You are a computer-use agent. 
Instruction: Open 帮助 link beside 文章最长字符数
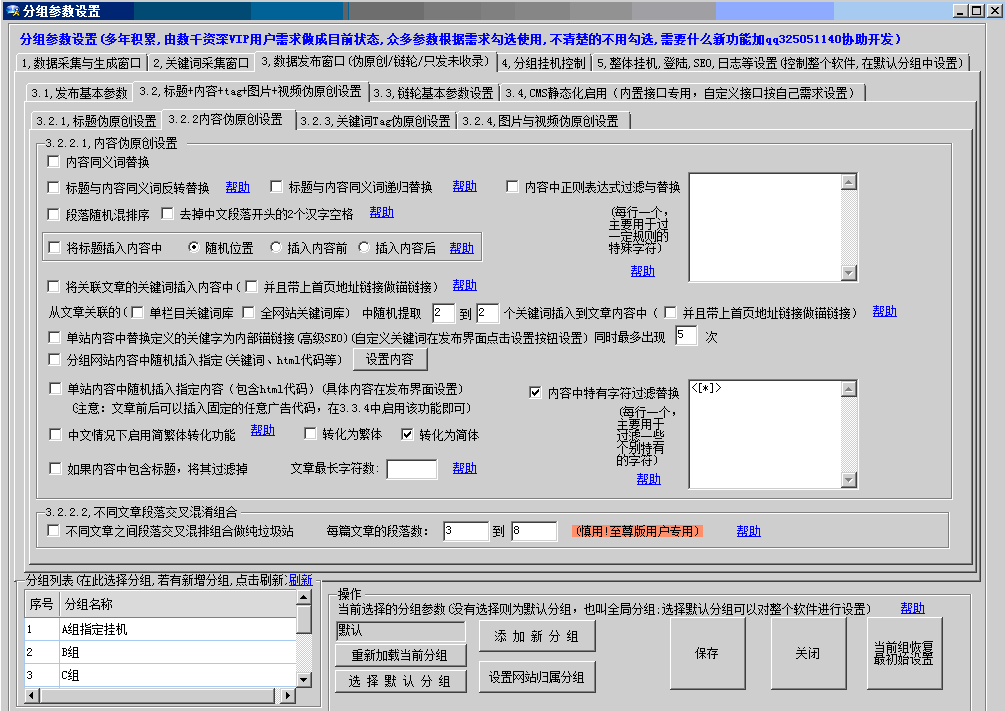(x=464, y=468)
